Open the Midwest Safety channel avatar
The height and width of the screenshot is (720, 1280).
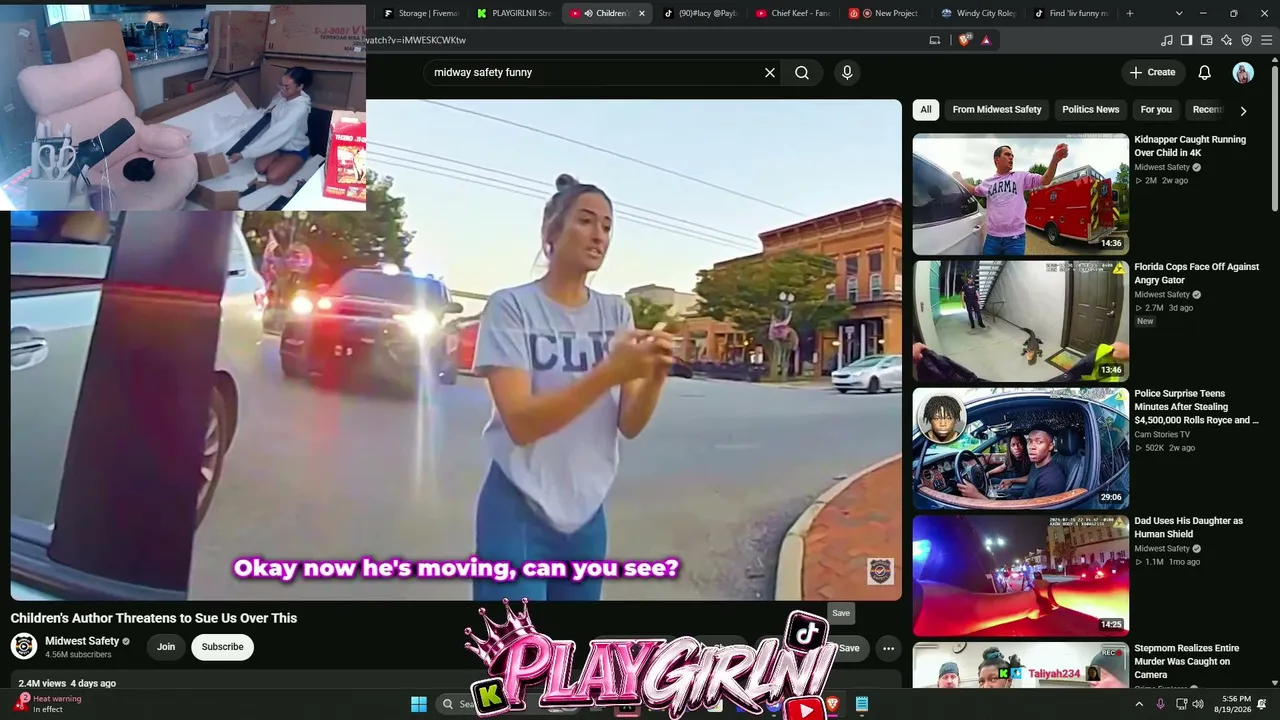24,646
